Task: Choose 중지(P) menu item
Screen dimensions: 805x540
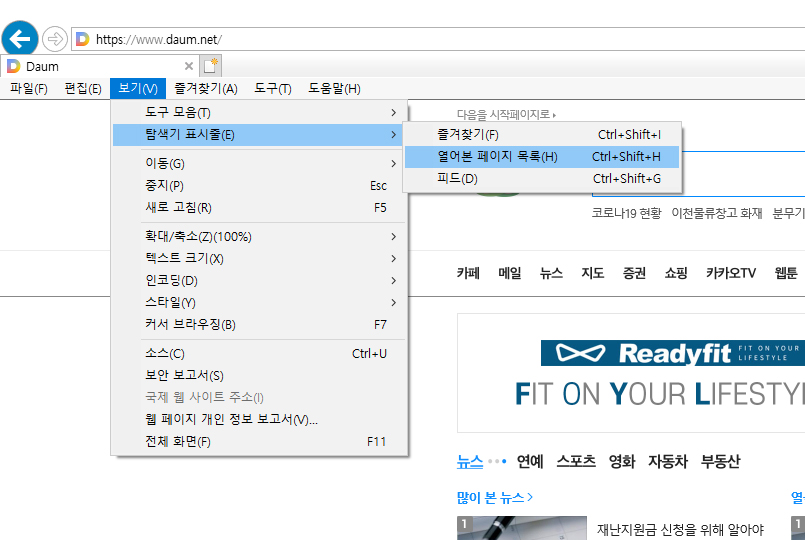Action: (259, 185)
